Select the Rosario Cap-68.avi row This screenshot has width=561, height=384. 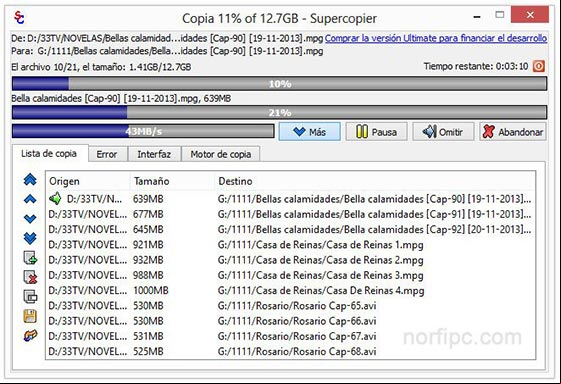tap(290, 351)
